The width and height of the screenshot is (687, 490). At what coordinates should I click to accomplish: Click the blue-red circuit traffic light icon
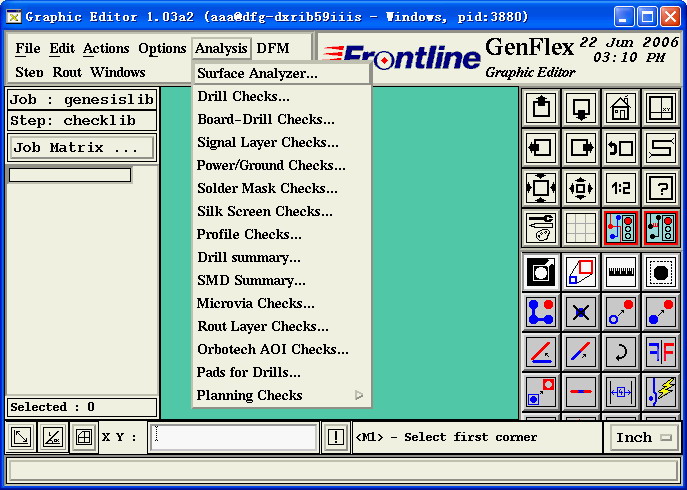pos(620,228)
